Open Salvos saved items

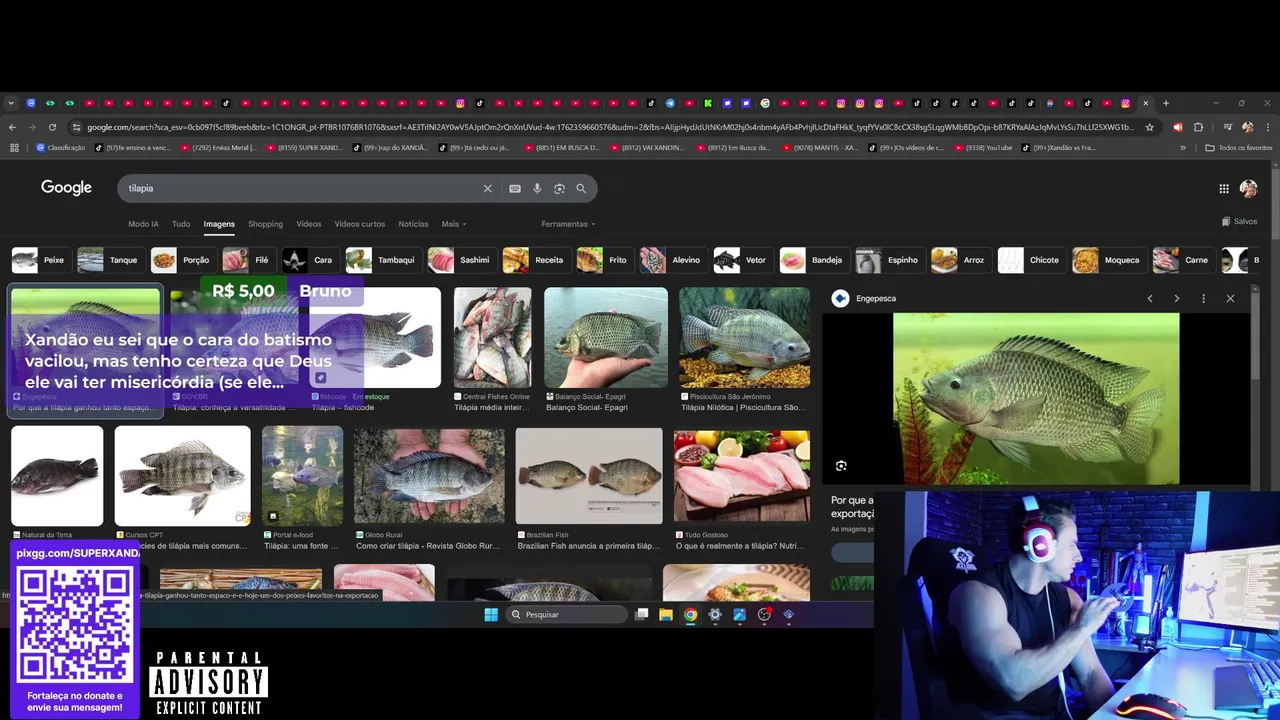coord(1239,221)
